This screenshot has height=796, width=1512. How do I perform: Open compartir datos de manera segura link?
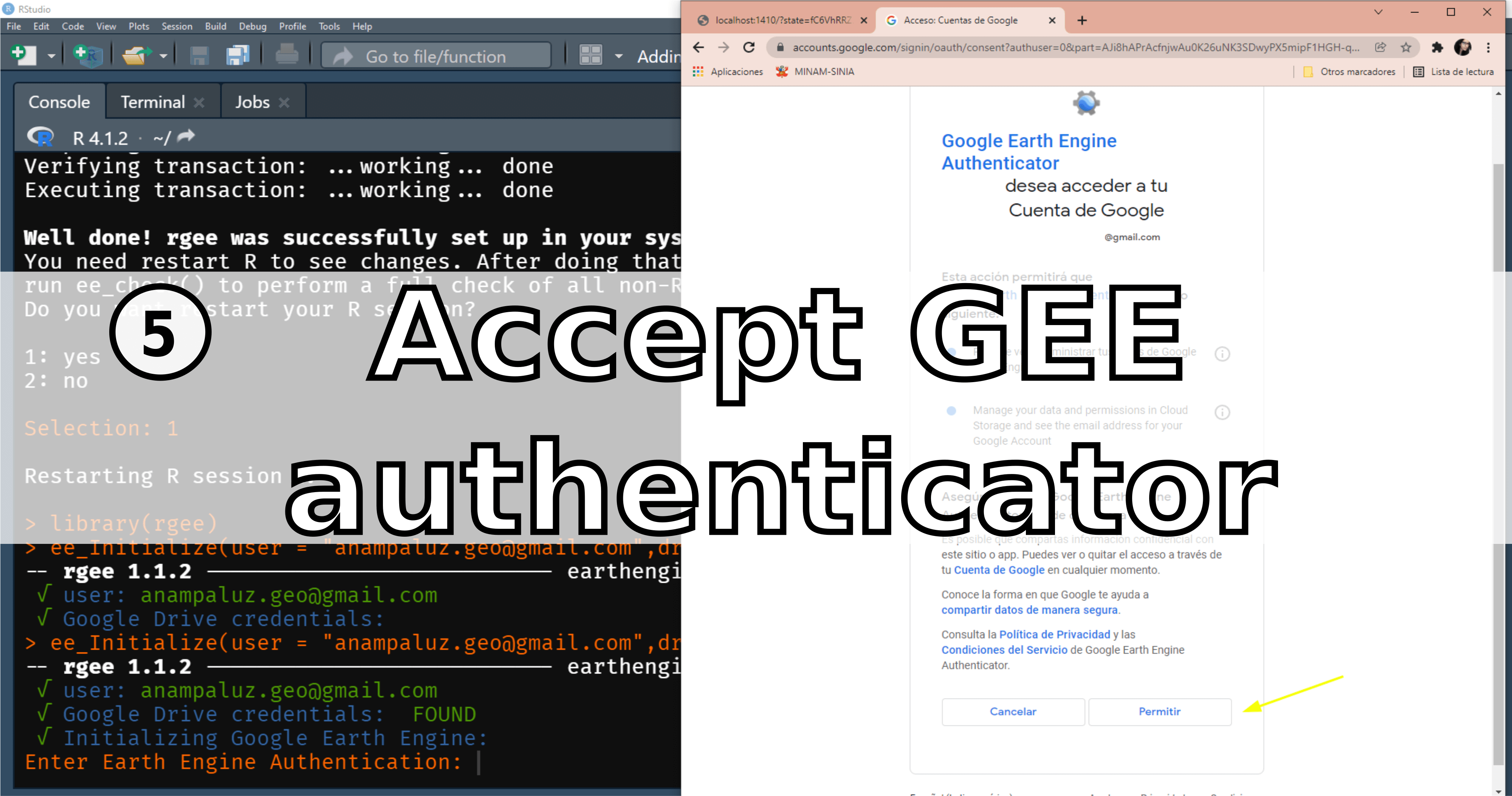[1030, 610]
